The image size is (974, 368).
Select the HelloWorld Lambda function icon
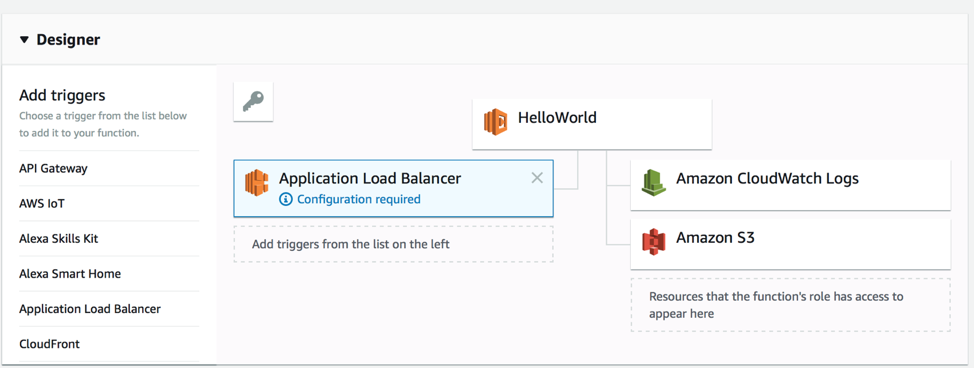(x=495, y=122)
